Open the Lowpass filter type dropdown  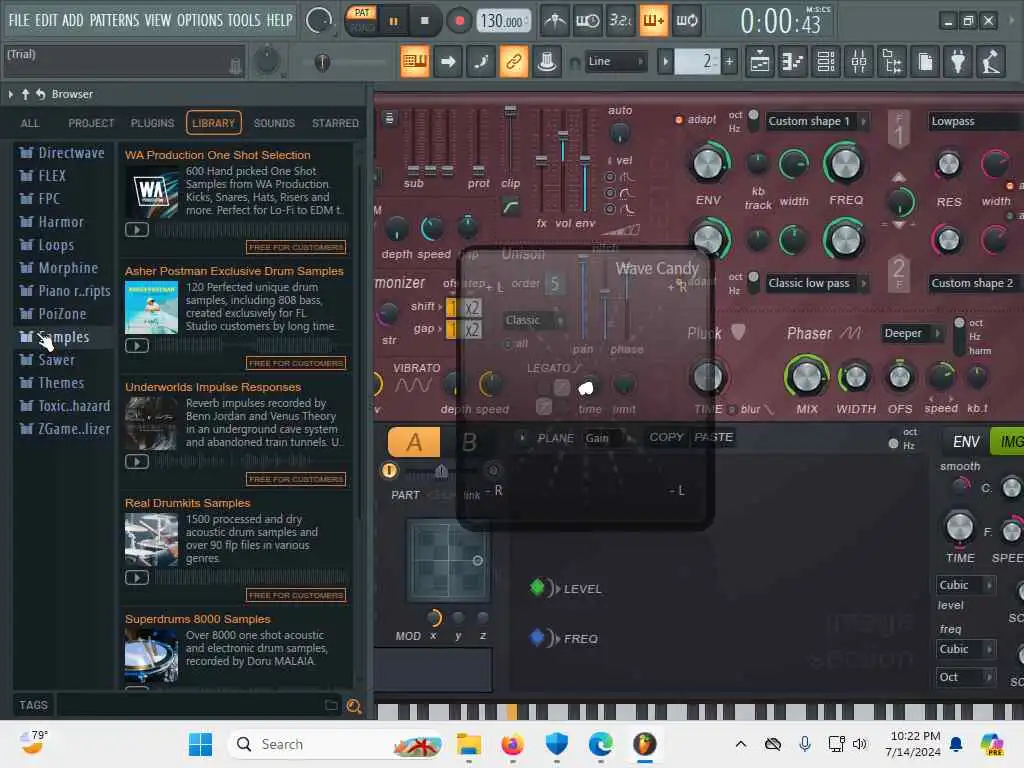[x=976, y=121]
